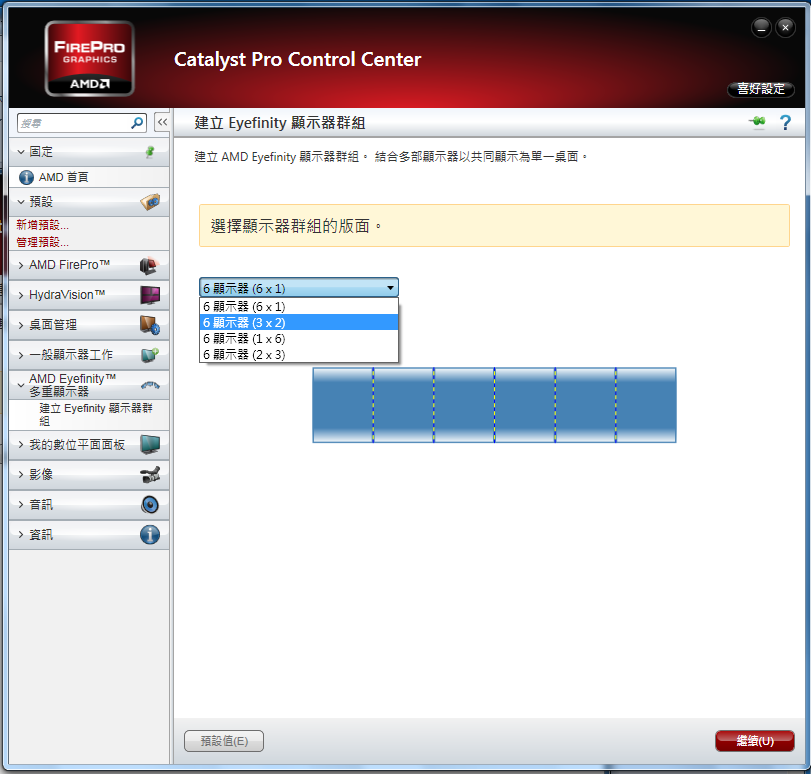The height and width of the screenshot is (774, 811).
Task: Click the 影像 video camera icon
Action: 150,474
